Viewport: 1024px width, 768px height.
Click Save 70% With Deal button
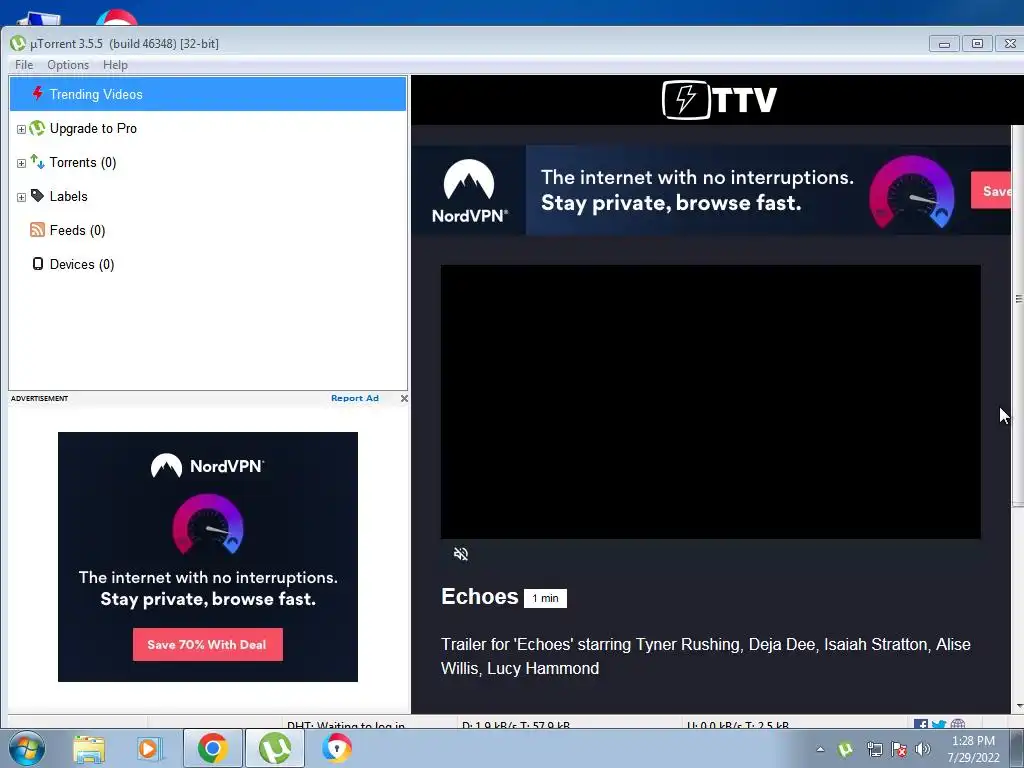pyautogui.click(x=208, y=645)
